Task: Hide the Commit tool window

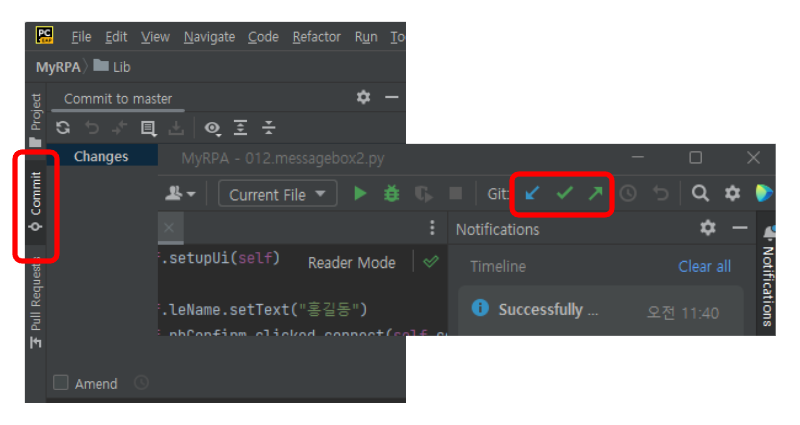Action: 391,97
